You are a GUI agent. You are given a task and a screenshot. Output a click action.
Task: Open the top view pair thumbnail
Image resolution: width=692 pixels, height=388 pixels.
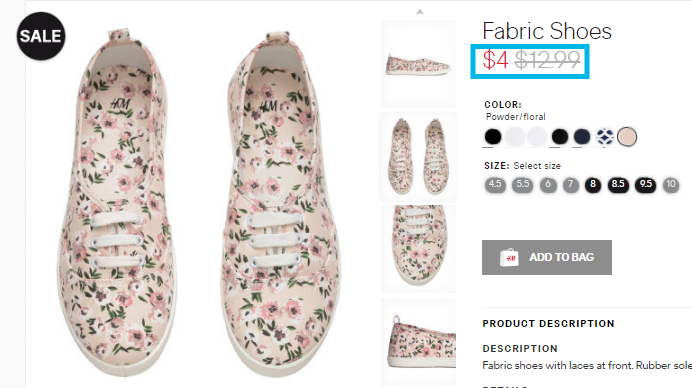point(418,157)
